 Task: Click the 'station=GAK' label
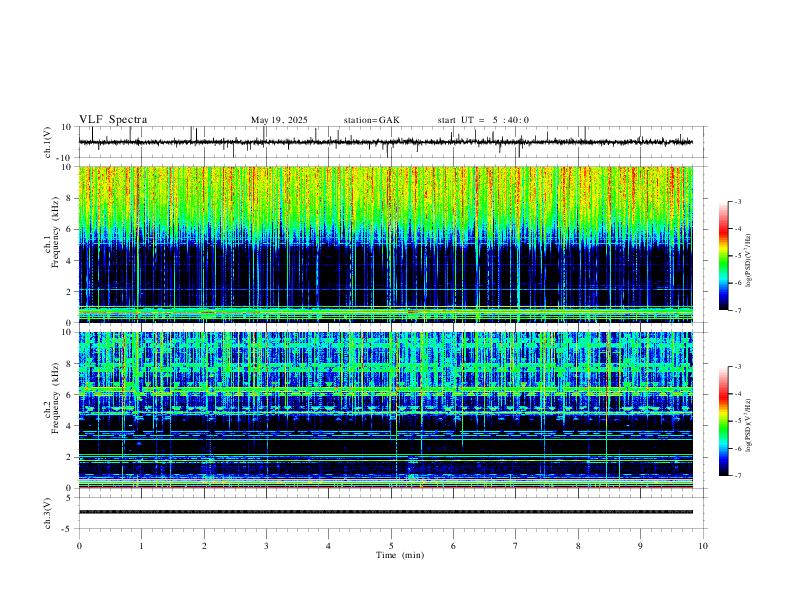pos(371,120)
